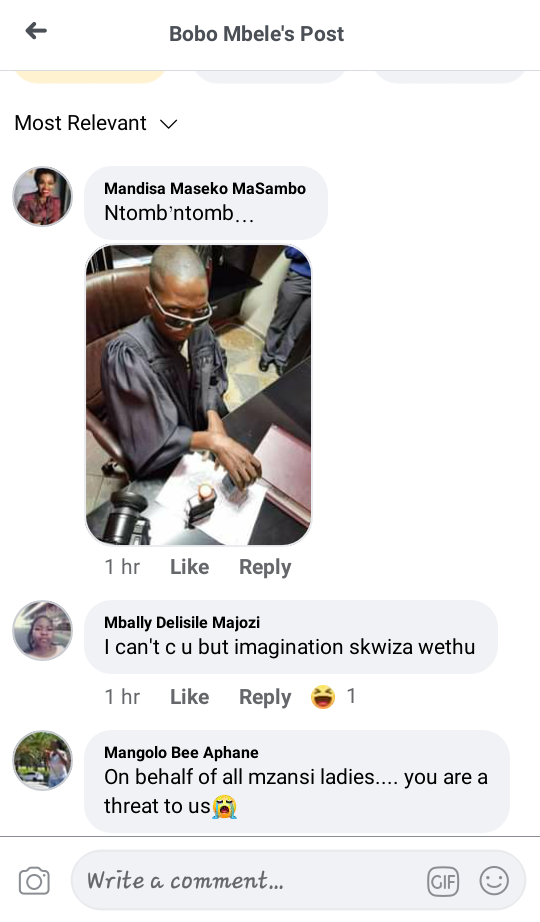Like Mandisa's photo comment
The image size is (540, 922).
pyautogui.click(x=189, y=567)
